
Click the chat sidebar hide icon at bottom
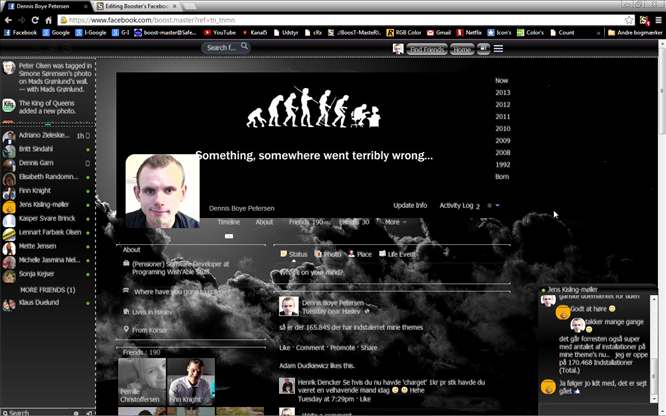coord(89,413)
